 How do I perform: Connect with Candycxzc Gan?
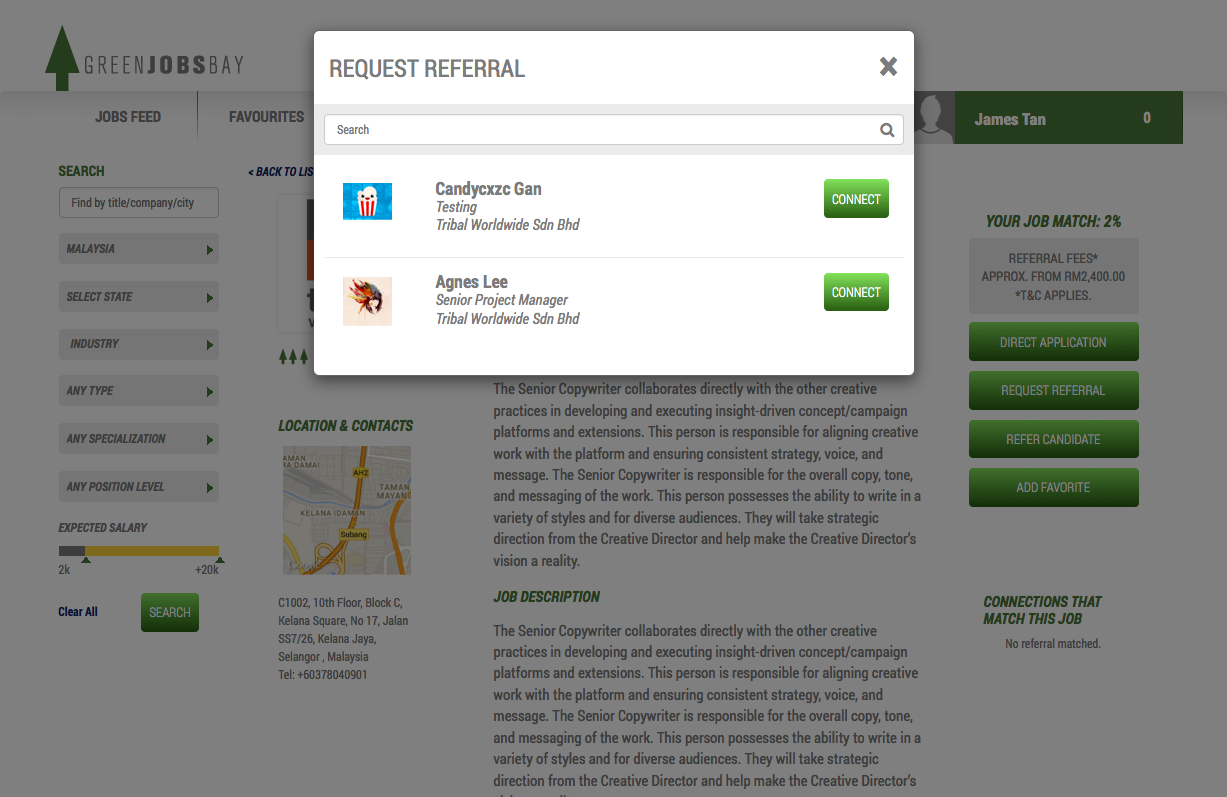[x=856, y=199]
